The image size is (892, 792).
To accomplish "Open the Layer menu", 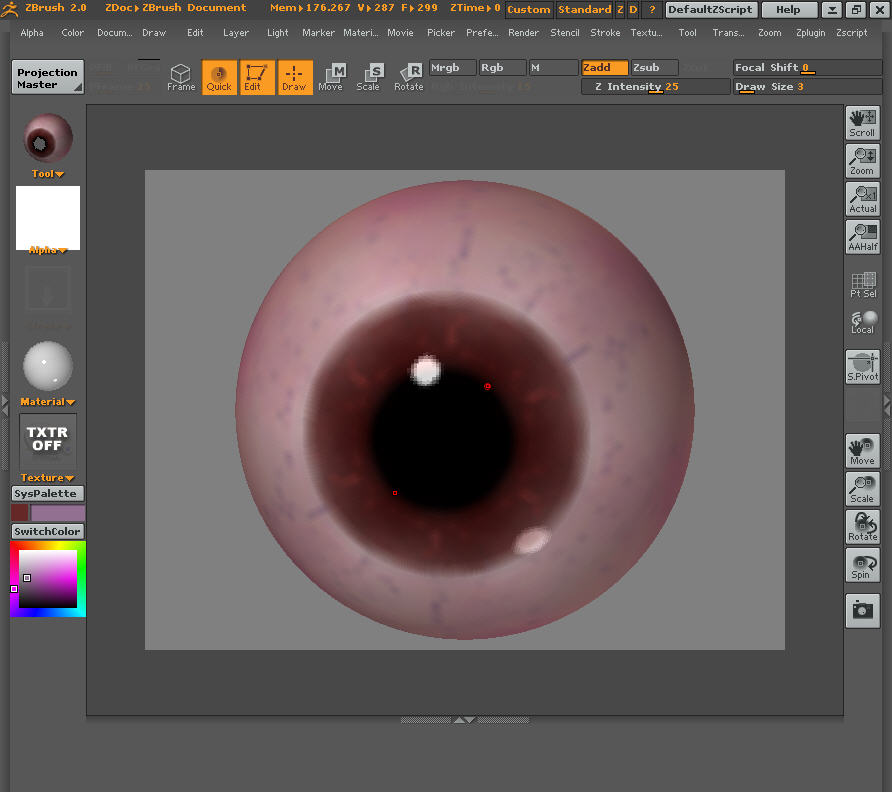I will point(236,33).
